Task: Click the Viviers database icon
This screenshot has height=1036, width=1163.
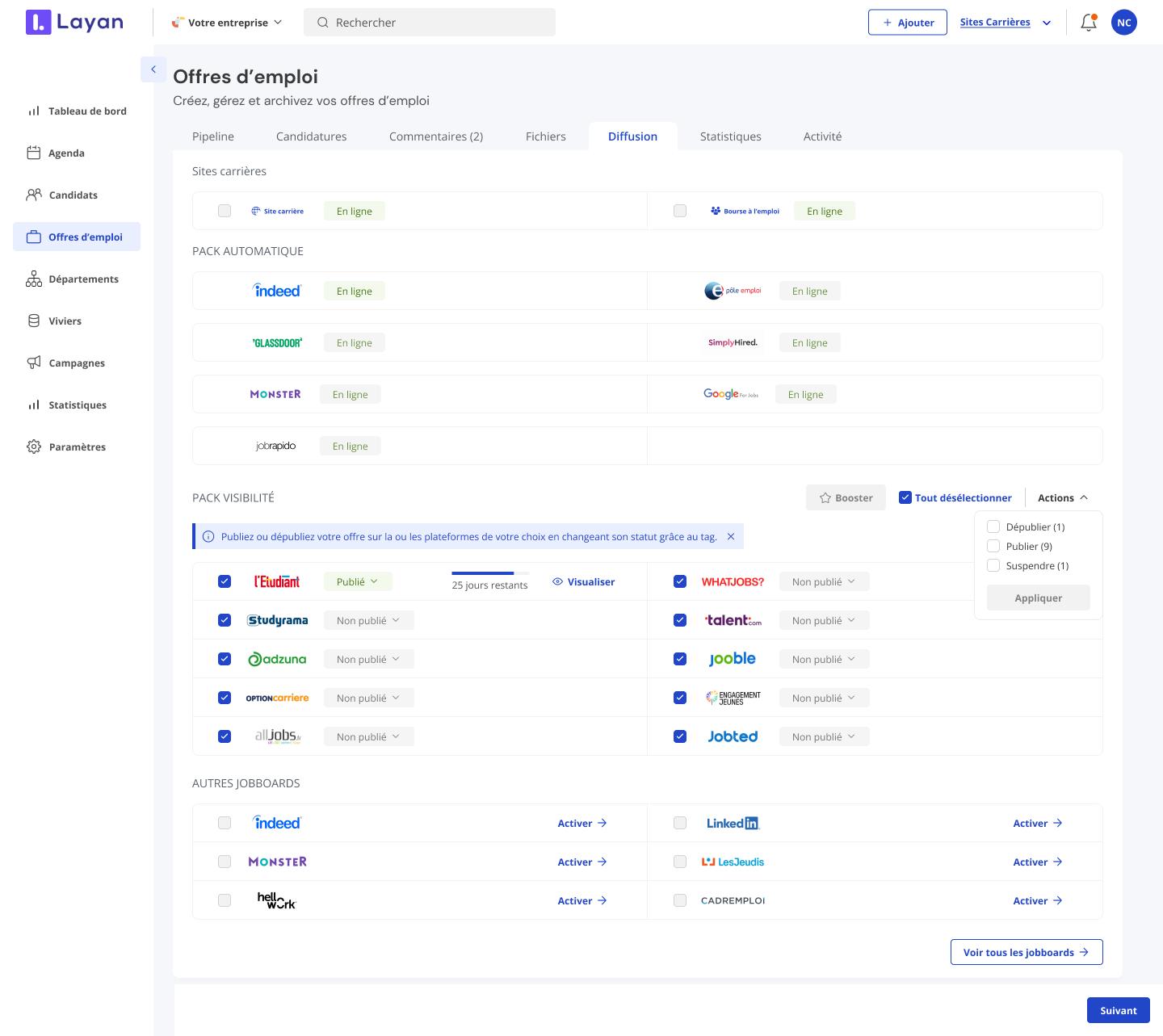Action: click(34, 321)
